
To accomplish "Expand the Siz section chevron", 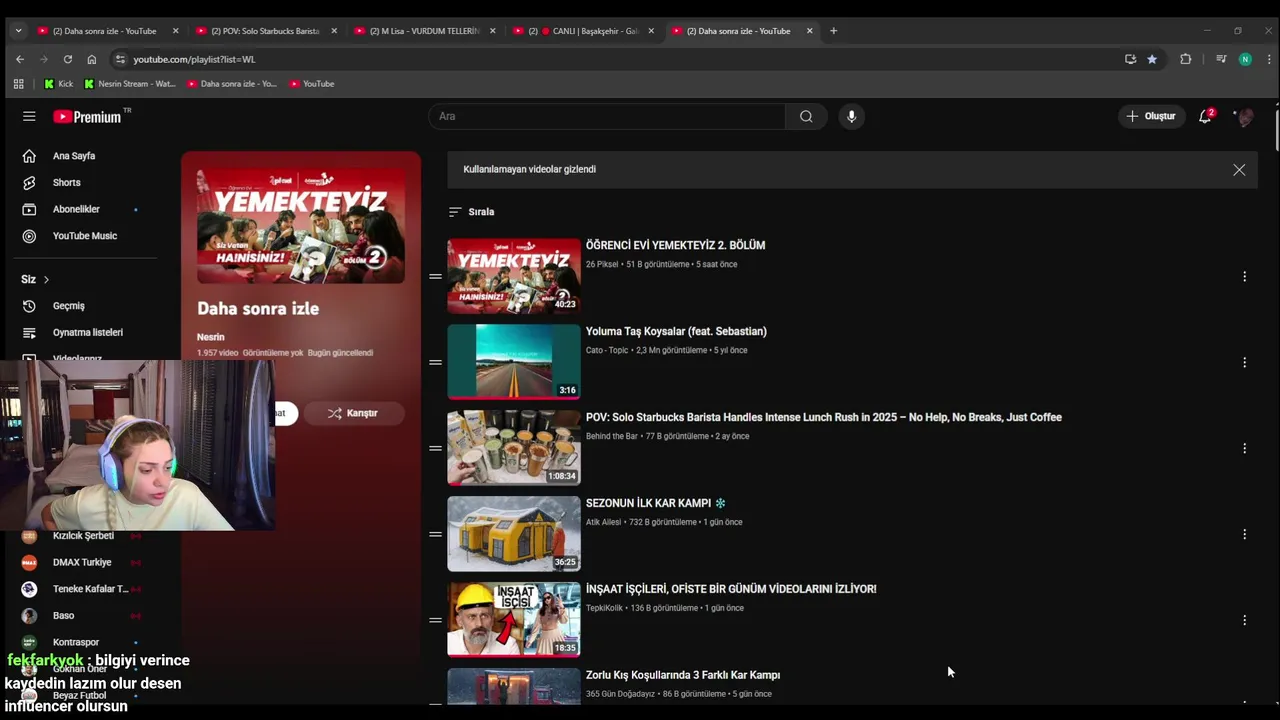I will 46,279.
